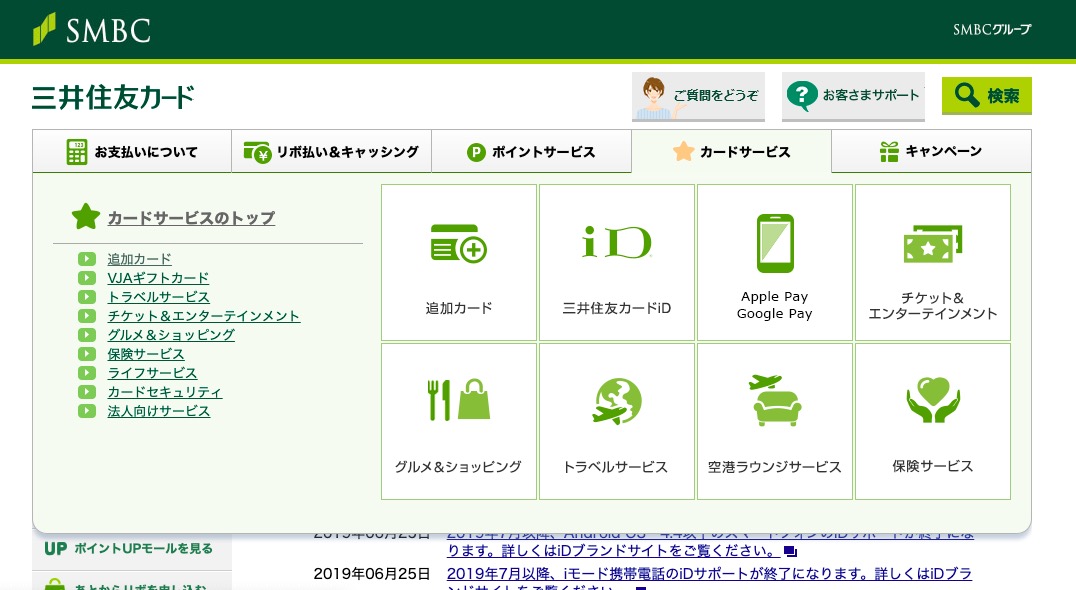This screenshot has width=1076, height=590.
Task: Click the green star beside カードサービスのトップ
Action: (86, 217)
